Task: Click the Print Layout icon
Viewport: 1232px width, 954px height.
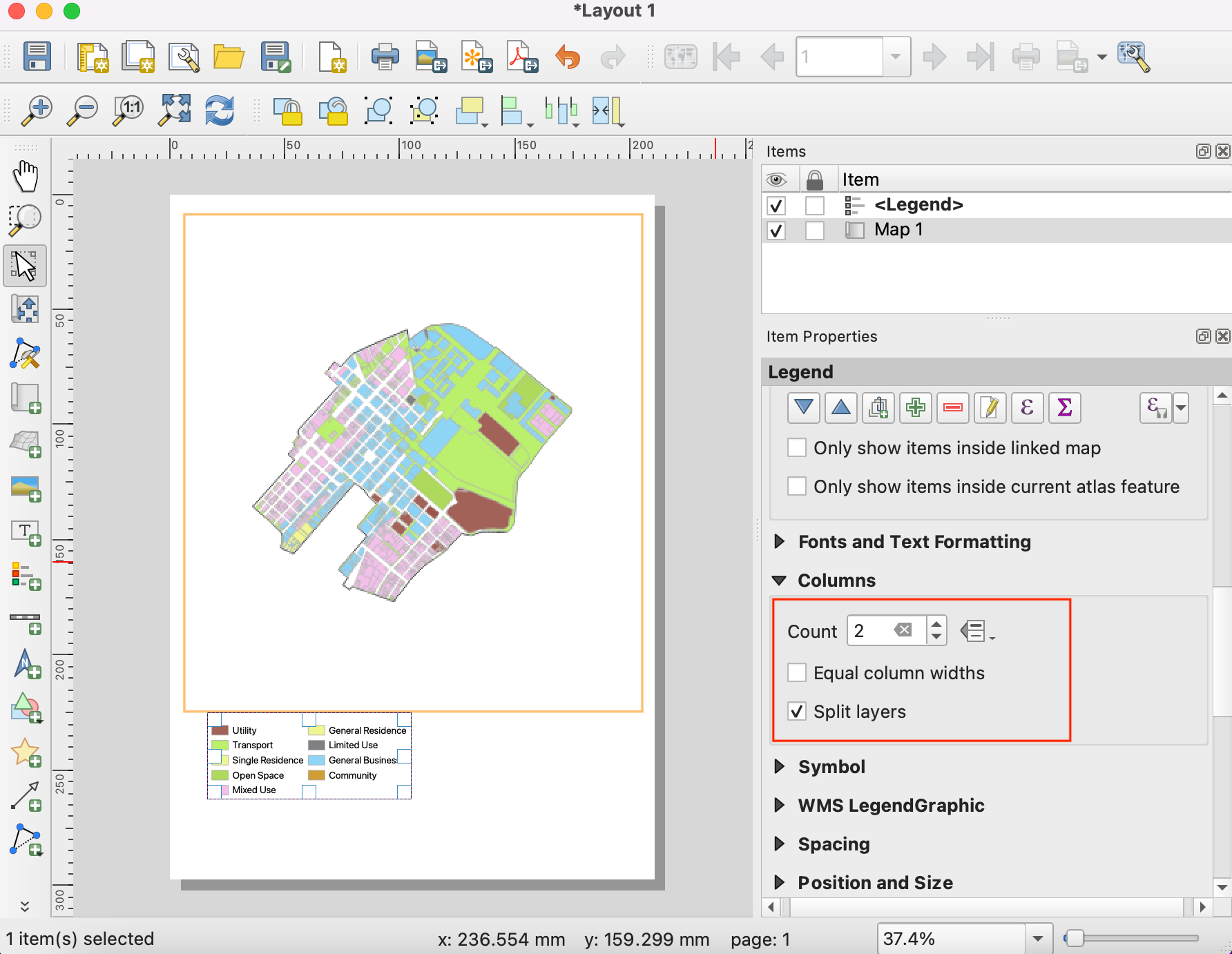Action: (x=385, y=57)
